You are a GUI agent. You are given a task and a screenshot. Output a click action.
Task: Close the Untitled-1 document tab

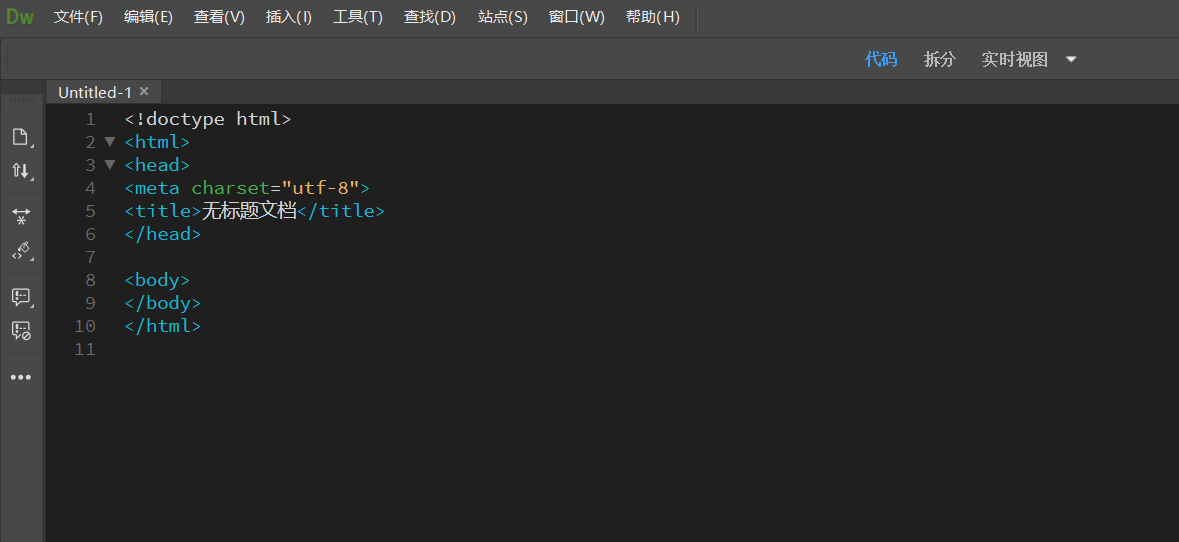[144, 91]
